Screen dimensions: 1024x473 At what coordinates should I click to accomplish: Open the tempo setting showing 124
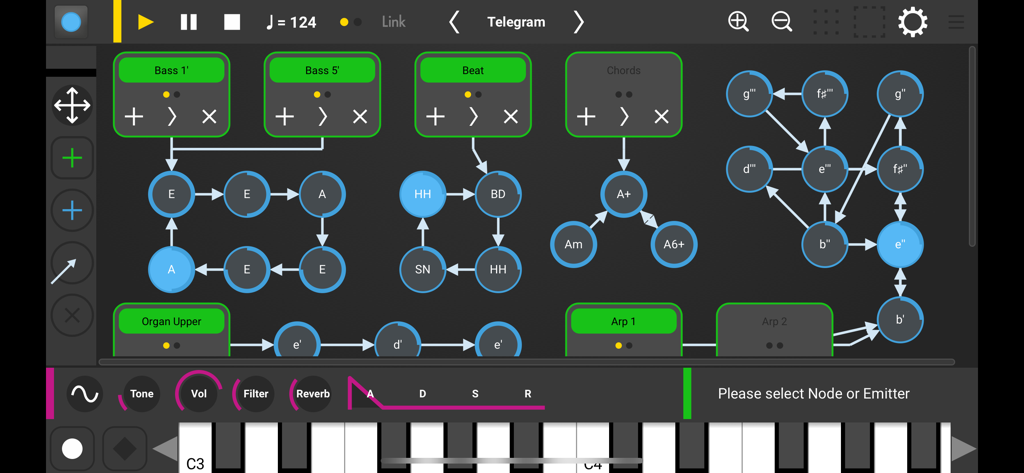tap(291, 22)
